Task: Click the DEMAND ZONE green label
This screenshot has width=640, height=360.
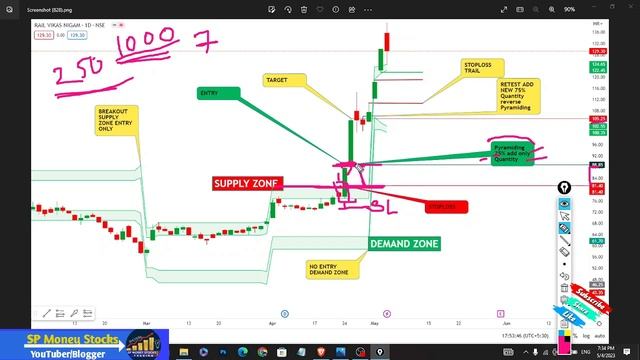Action: pos(404,244)
